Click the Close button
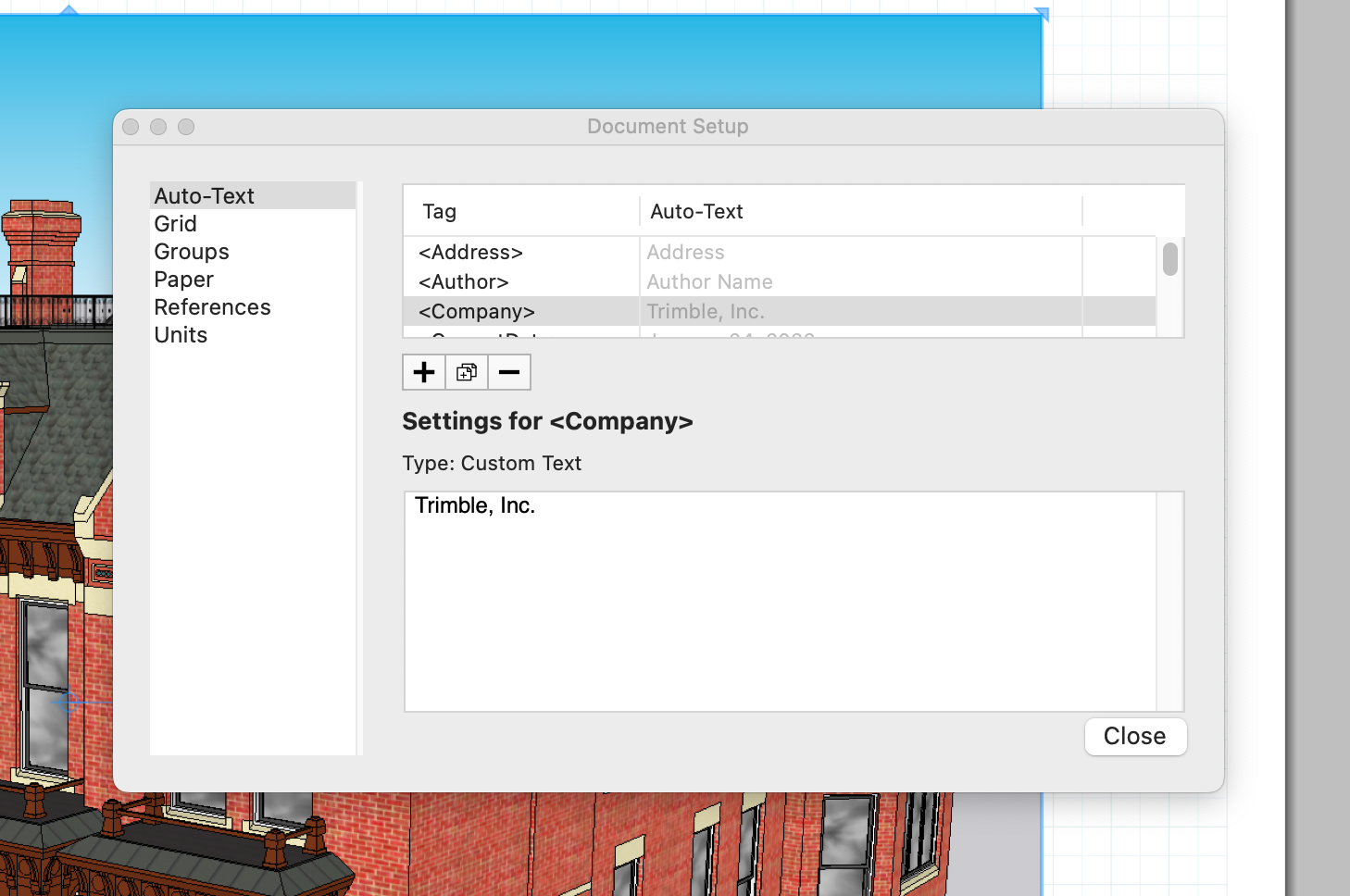 click(x=1135, y=736)
